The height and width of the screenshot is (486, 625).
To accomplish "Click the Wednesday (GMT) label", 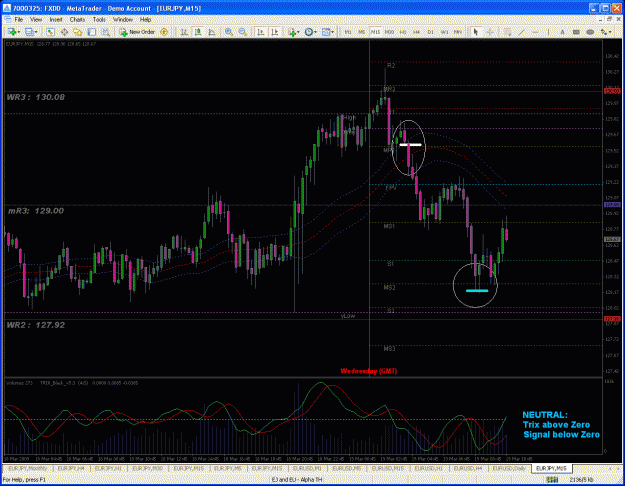I will tap(369, 371).
